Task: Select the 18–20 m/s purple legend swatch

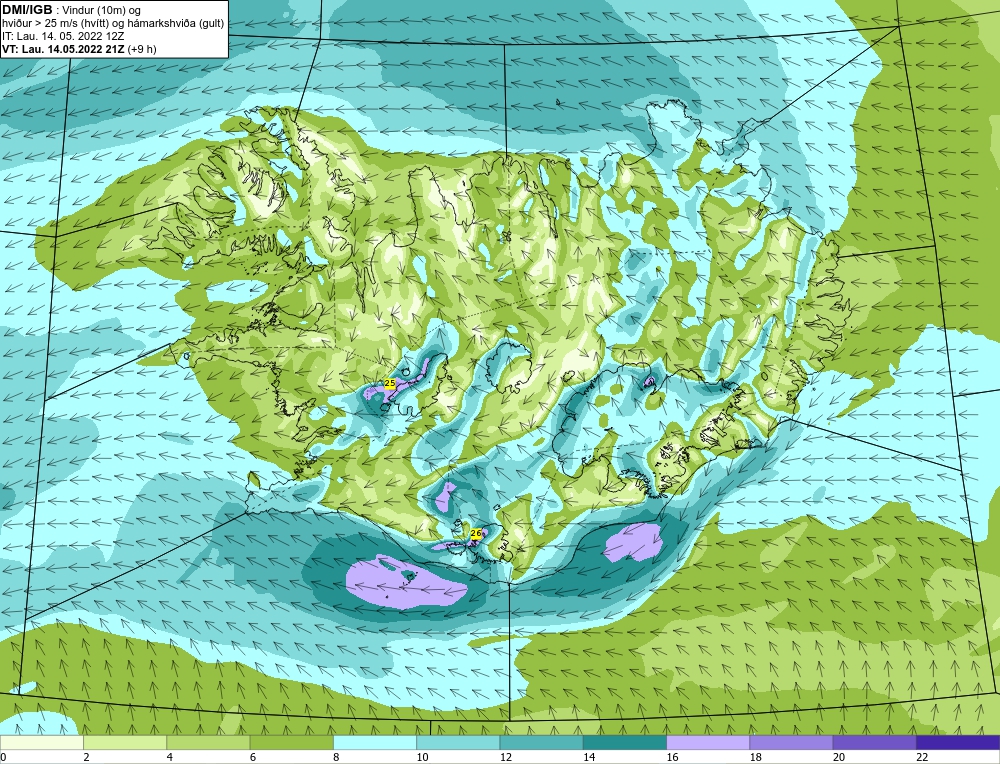Action: click(x=791, y=742)
